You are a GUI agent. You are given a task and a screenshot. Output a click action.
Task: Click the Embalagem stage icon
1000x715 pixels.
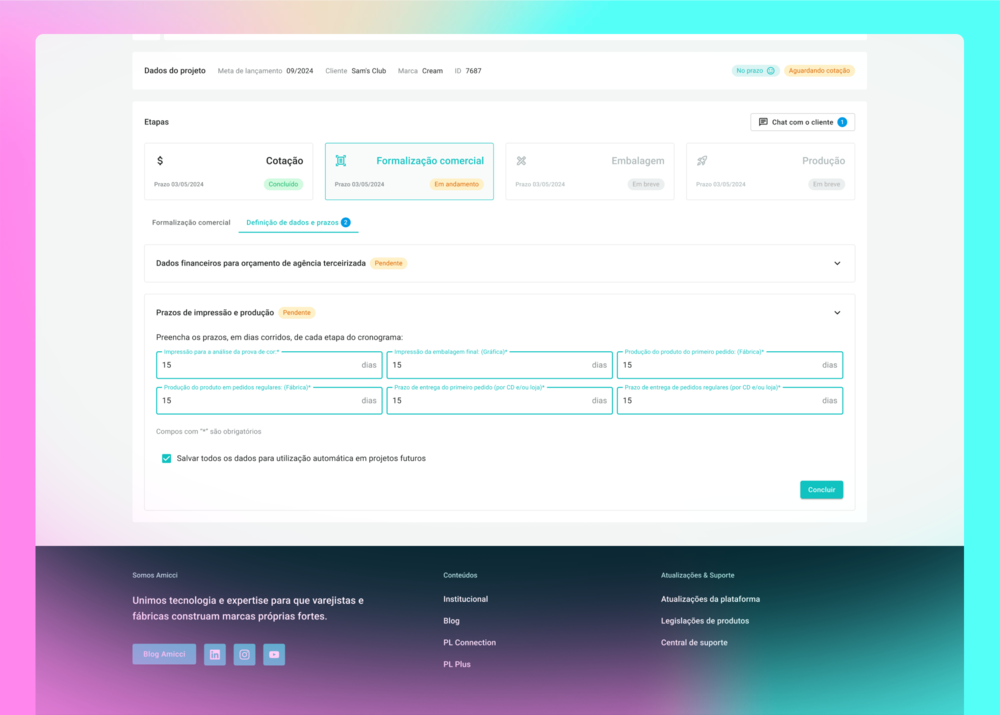coord(521,161)
